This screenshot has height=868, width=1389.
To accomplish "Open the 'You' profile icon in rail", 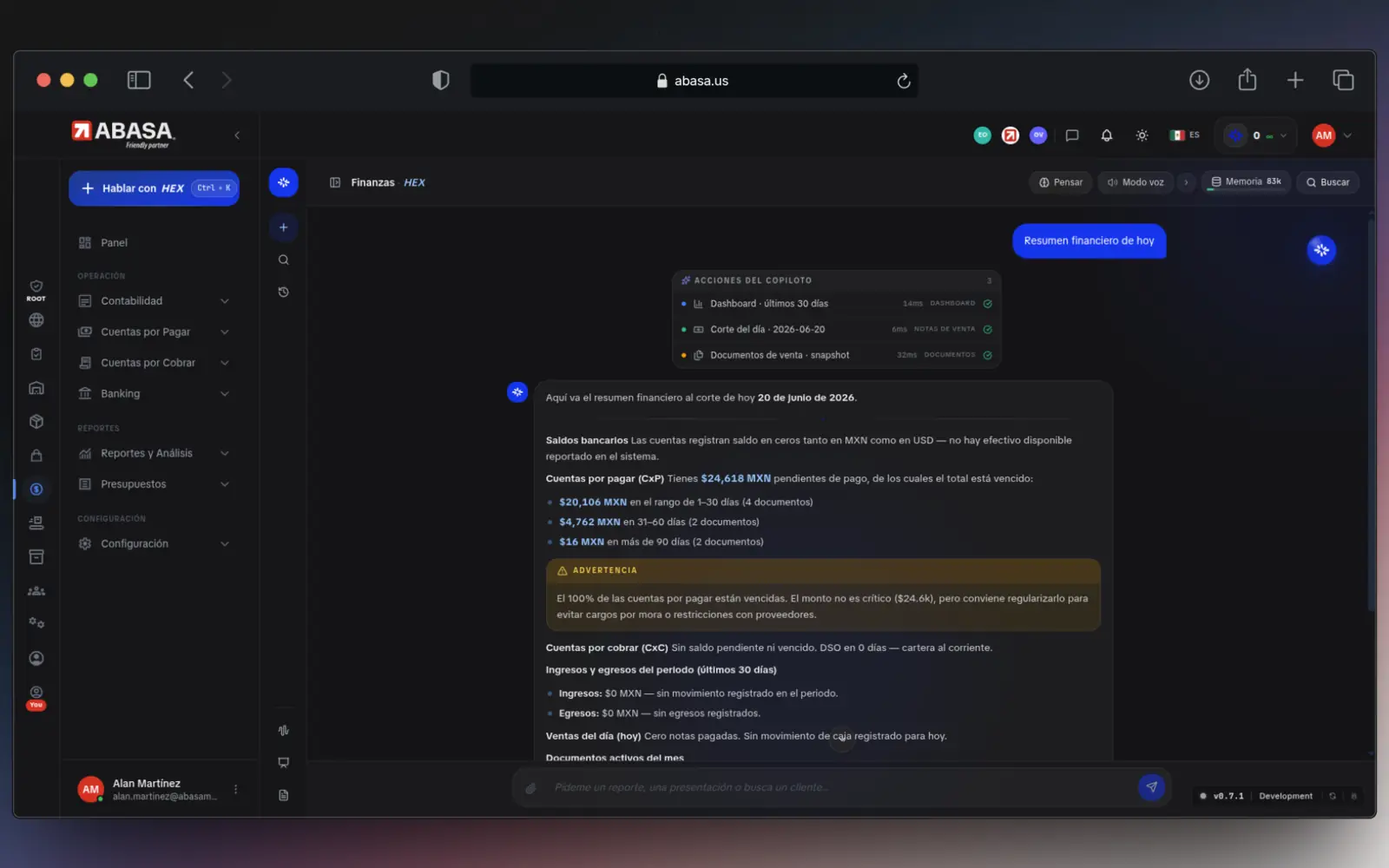I will point(36,697).
